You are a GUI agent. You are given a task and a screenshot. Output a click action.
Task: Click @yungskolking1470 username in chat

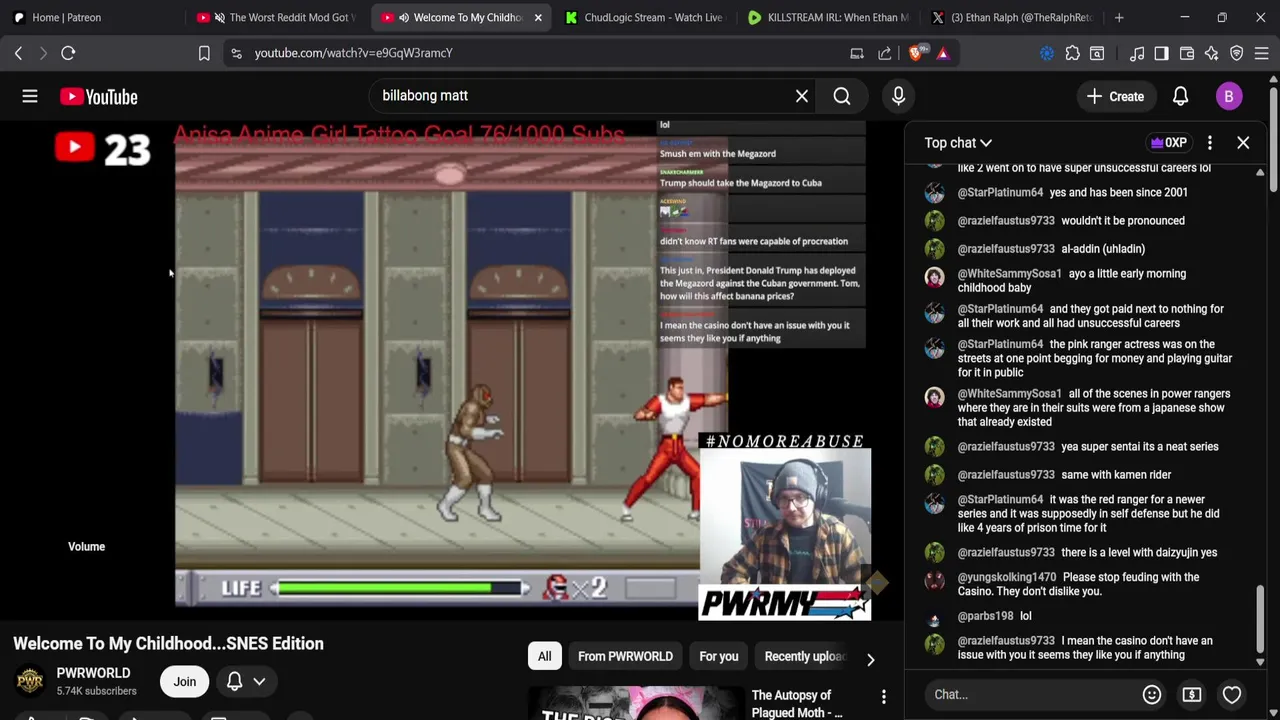pyautogui.click(x=1007, y=577)
